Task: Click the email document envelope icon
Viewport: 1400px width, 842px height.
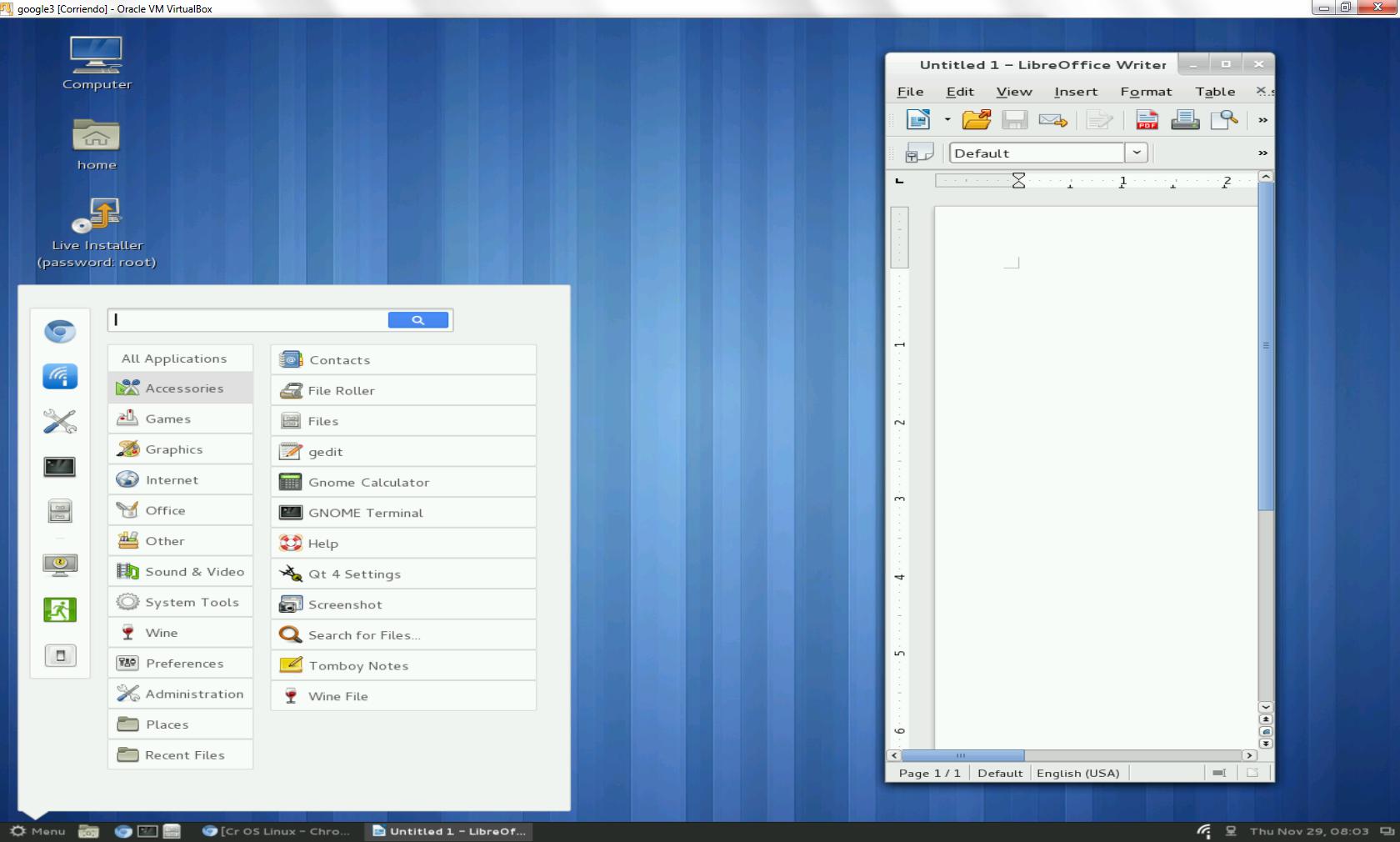Action: (1052, 120)
